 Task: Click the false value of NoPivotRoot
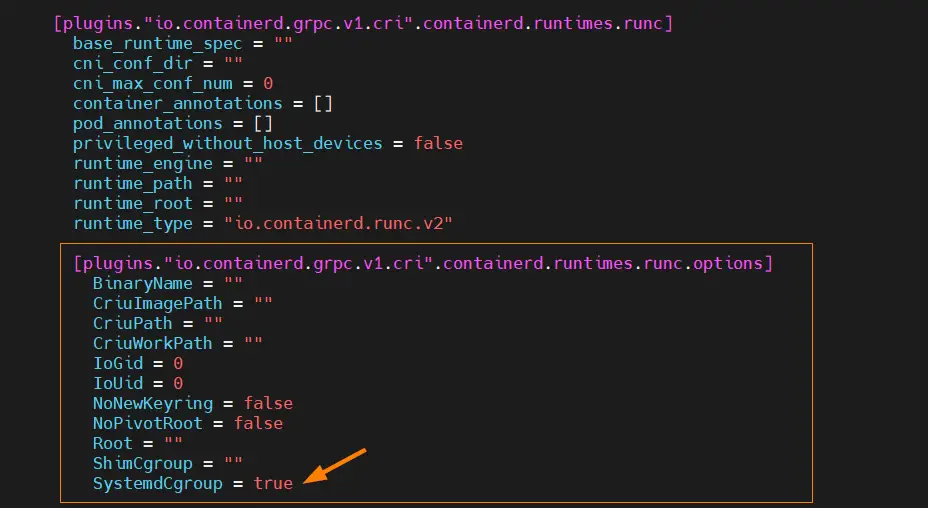tap(259, 424)
